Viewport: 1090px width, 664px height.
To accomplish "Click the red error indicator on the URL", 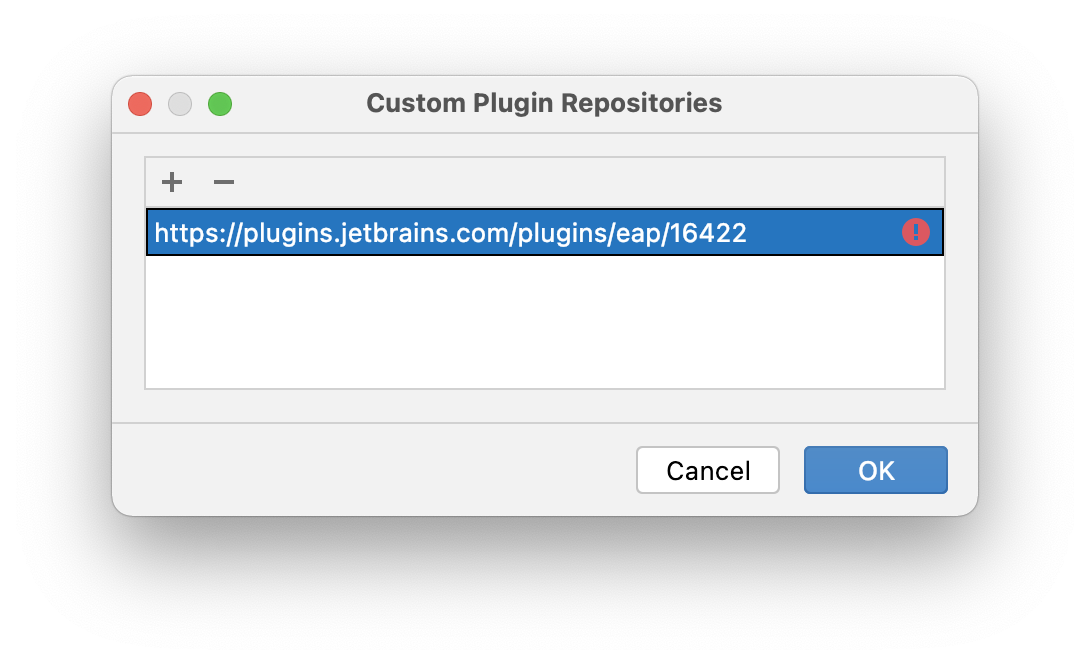I will pyautogui.click(x=917, y=232).
